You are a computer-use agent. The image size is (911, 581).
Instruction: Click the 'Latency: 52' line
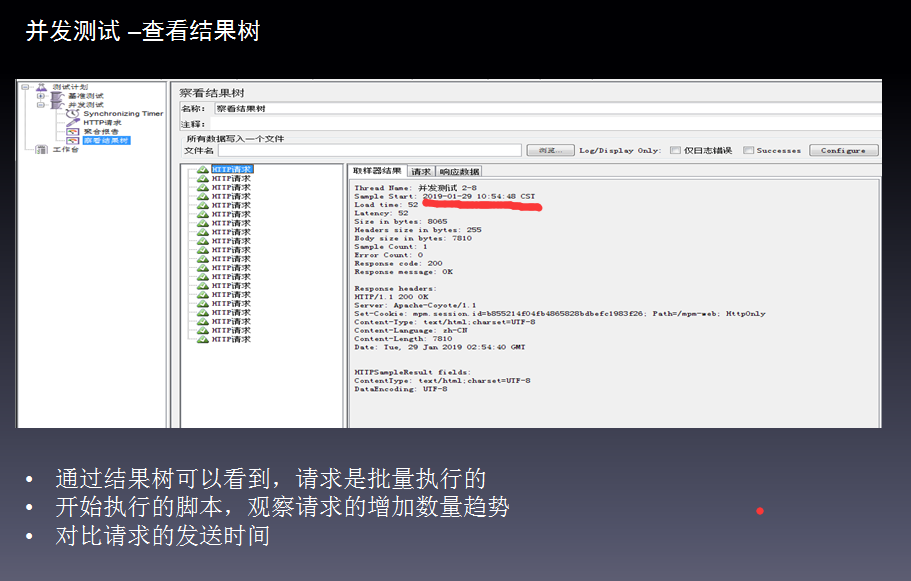pos(381,213)
